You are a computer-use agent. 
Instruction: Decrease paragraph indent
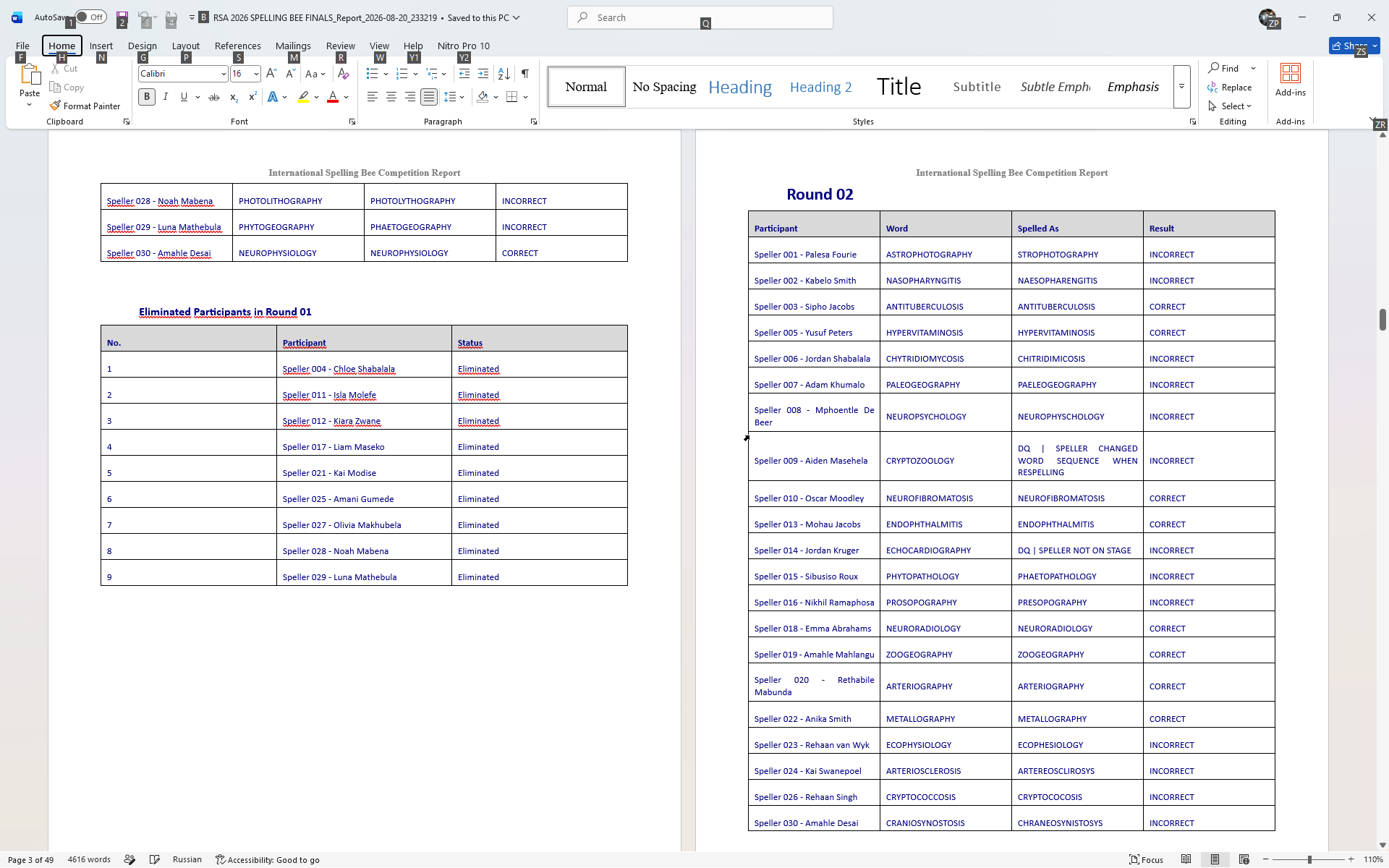pyautogui.click(x=464, y=74)
